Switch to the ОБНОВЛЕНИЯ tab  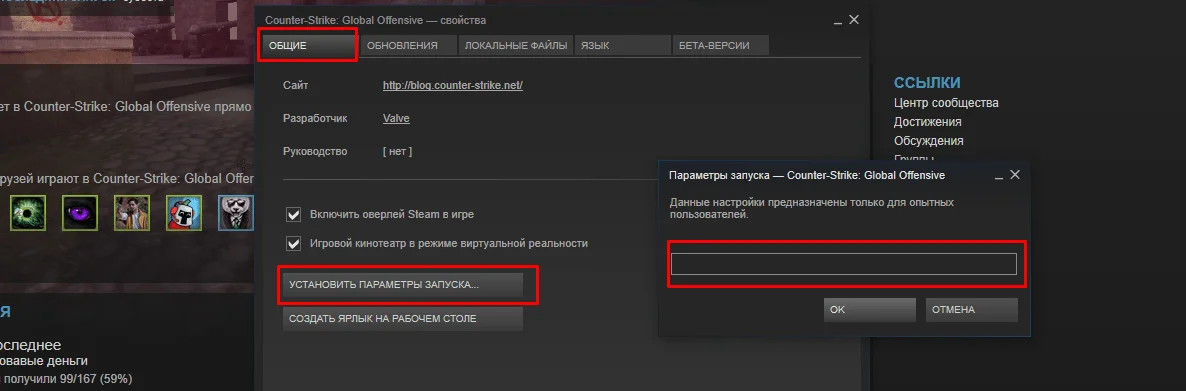click(x=409, y=45)
